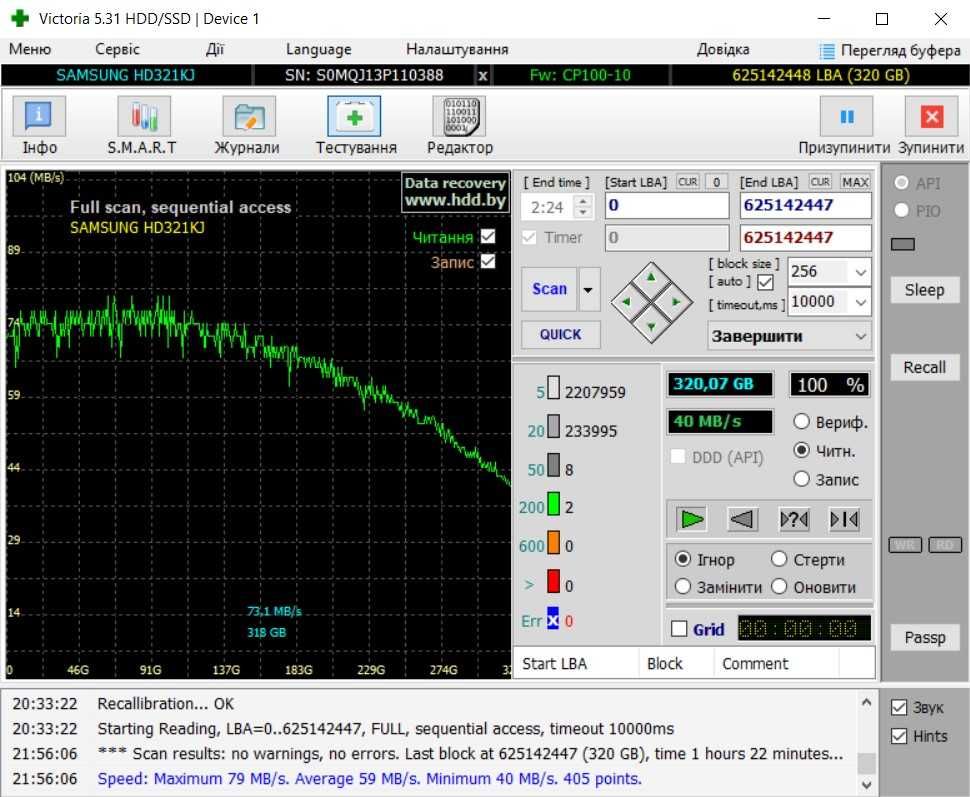Select the Читн. read radio button

coord(801,450)
